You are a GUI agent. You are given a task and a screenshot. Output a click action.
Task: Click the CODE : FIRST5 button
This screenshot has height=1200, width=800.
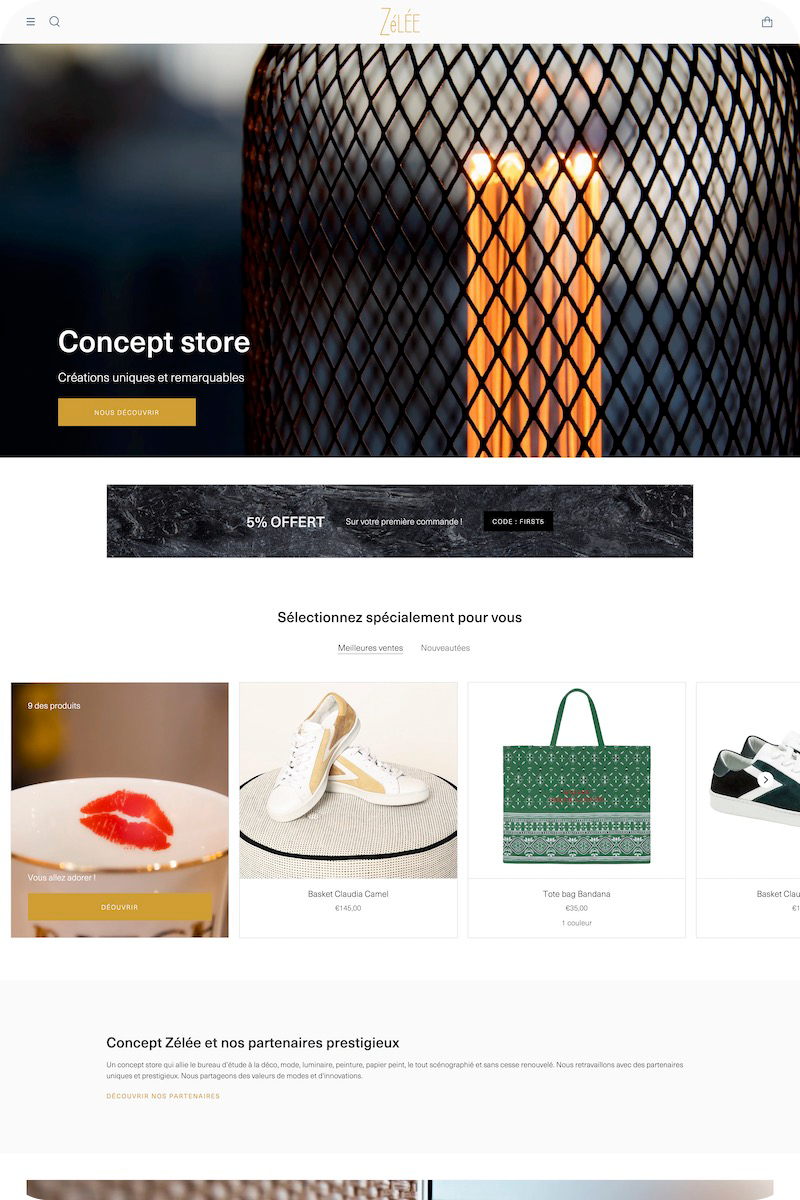[x=518, y=521]
